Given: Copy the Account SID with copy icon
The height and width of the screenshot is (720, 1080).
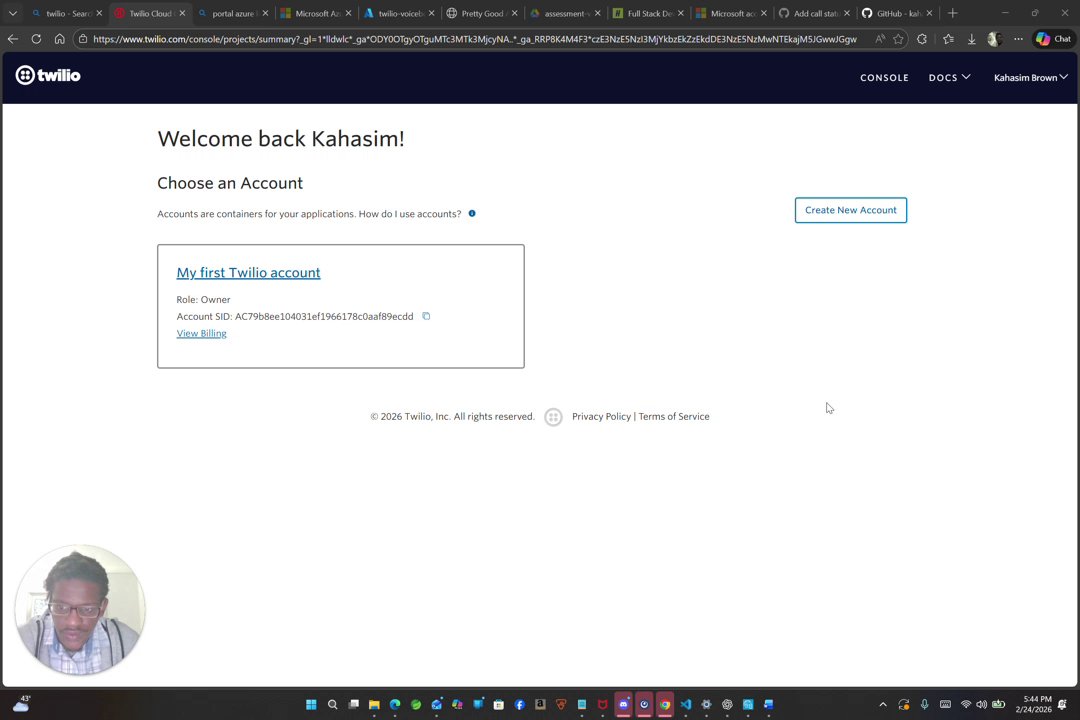Looking at the screenshot, I should pos(426,316).
